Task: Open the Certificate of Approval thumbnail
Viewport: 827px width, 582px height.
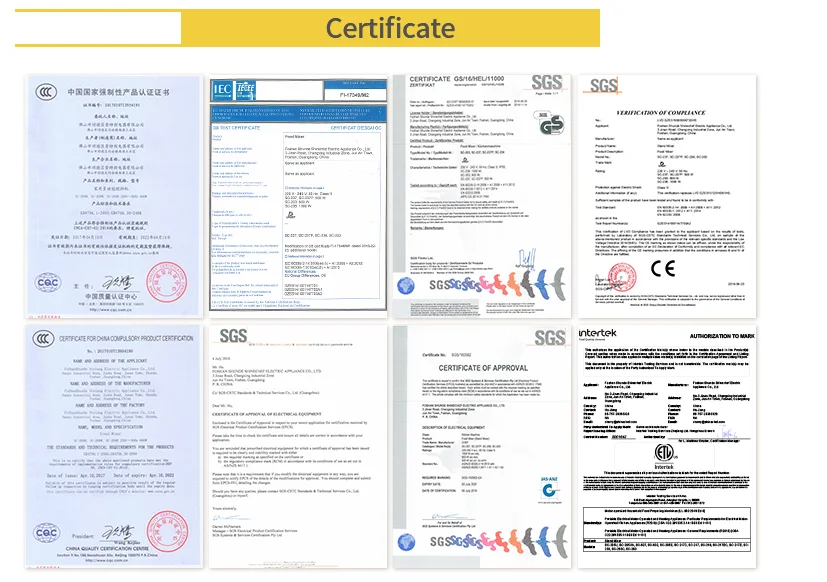Action: coord(482,446)
